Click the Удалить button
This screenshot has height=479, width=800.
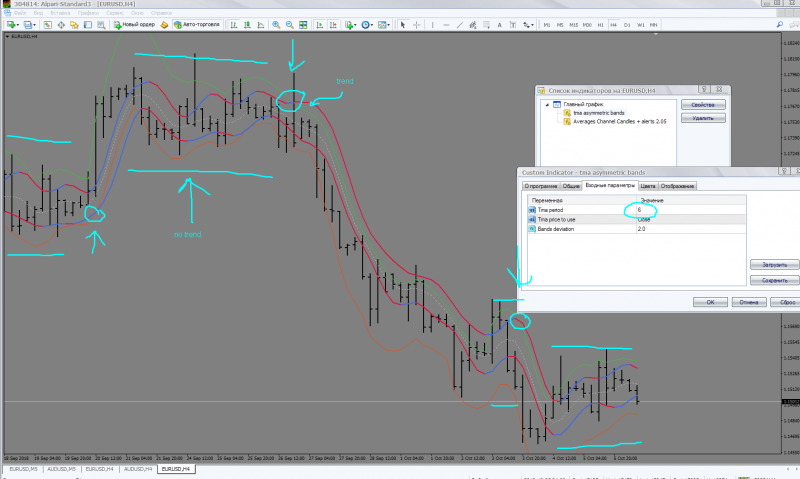pyautogui.click(x=703, y=118)
